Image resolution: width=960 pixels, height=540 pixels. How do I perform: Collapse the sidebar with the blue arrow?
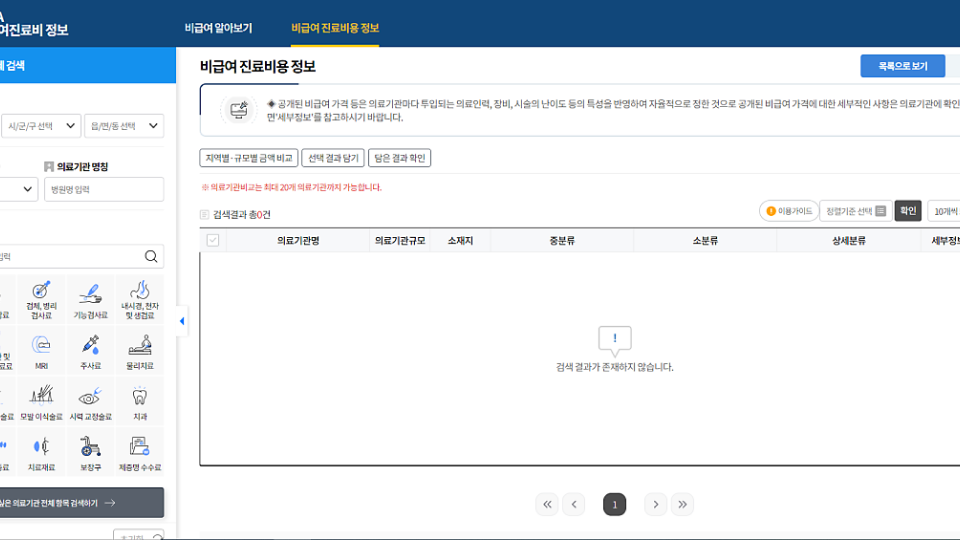pyautogui.click(x=182, y=321)
